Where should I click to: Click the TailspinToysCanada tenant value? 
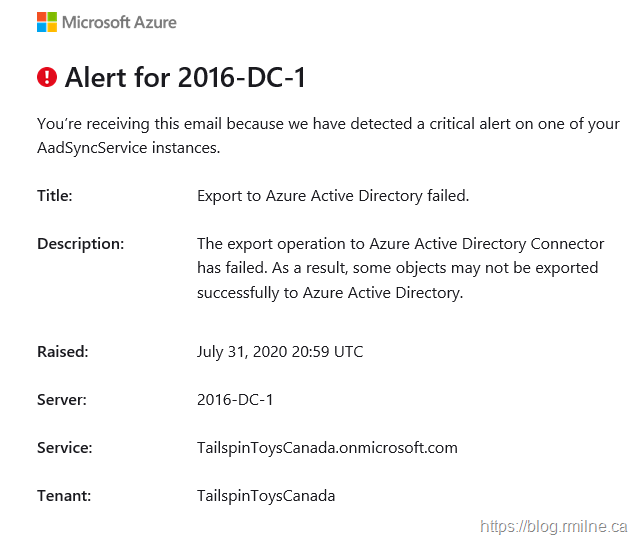pos(266,496)
